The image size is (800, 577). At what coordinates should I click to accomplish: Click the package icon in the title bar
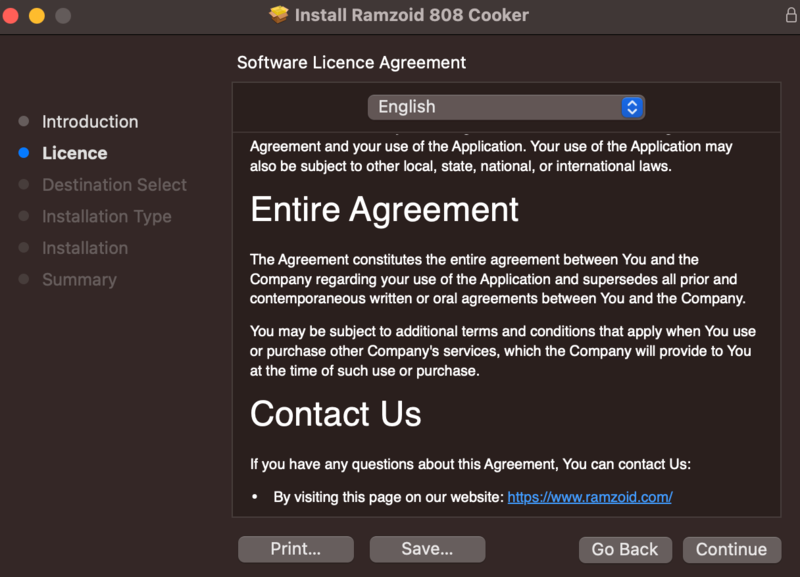[x=279, y=15]
